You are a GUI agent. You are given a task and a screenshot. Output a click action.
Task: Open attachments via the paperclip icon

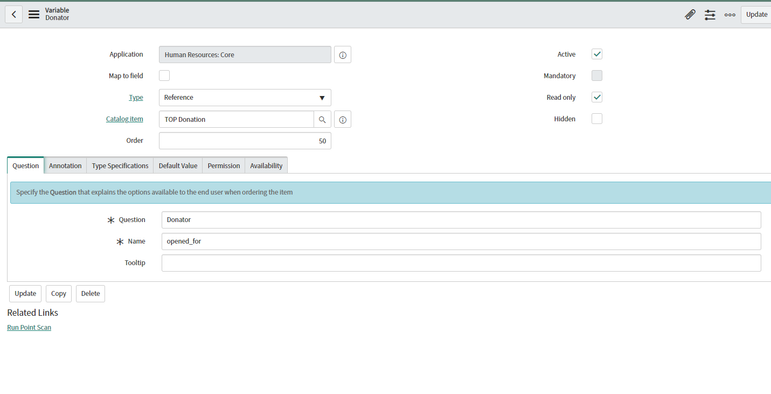coord(690,15)
